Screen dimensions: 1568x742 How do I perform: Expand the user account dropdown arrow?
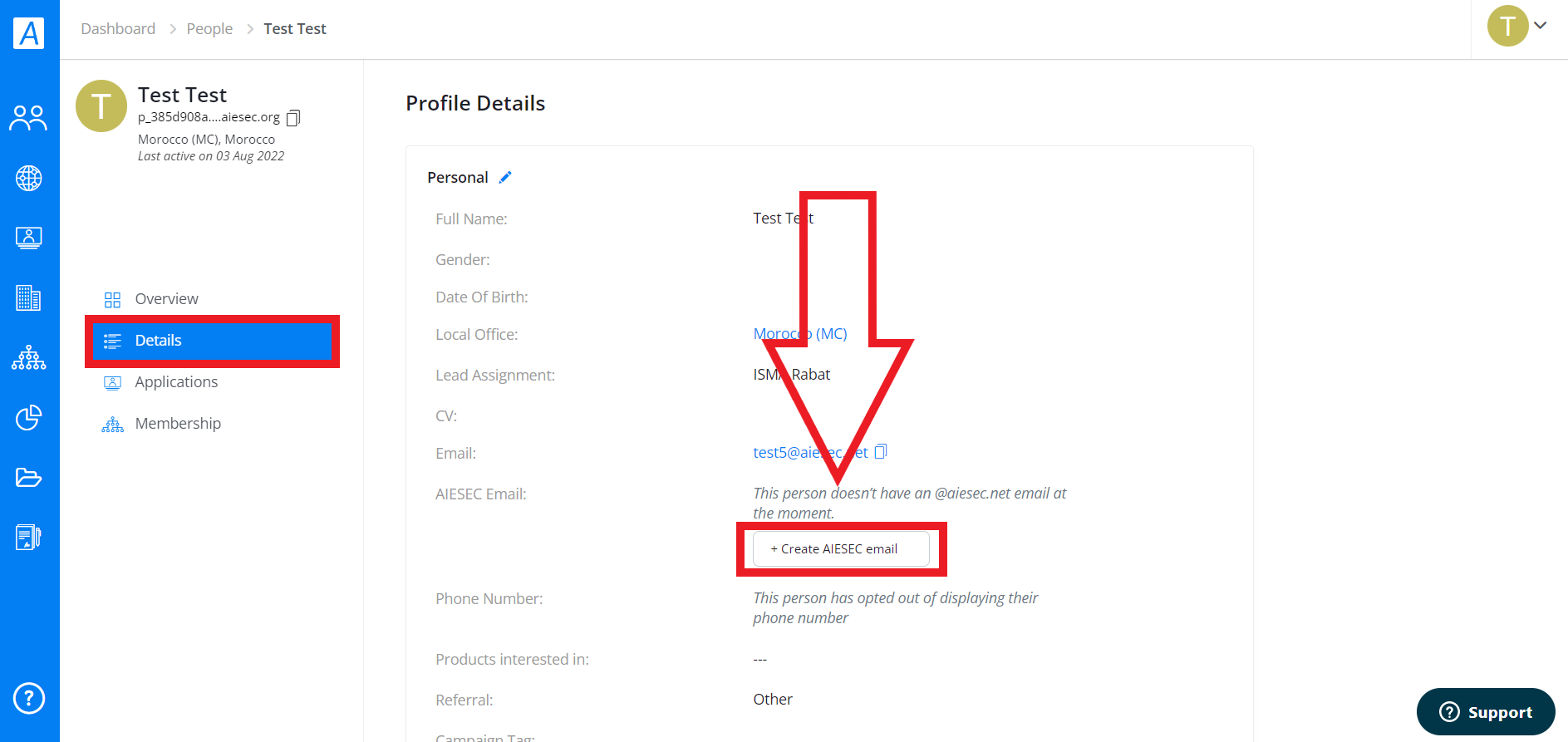[1540, 25]
